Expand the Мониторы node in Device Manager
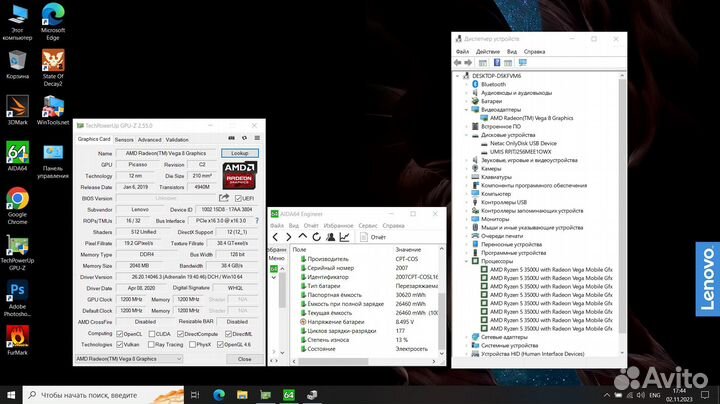The image size is (720, 404). (x=467, y=219)
